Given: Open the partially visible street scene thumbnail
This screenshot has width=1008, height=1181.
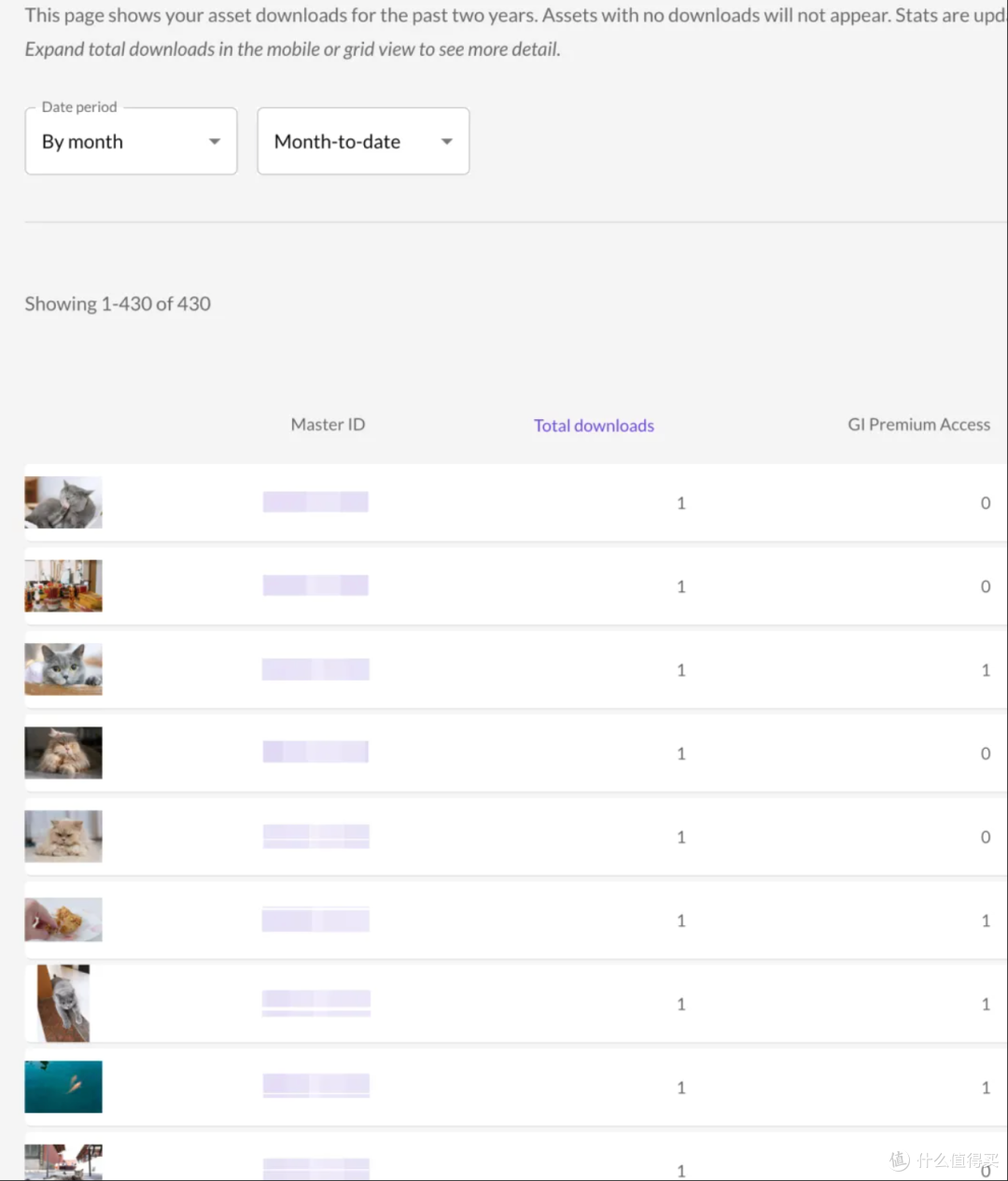Looking at the screenshot, I should click(63, 1162).
